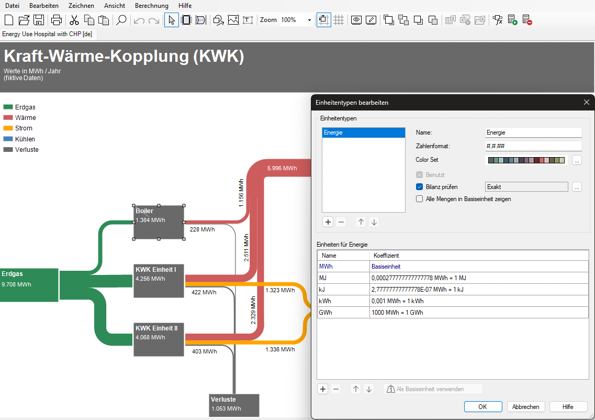
Task: Switch to edit mode pencil icon
Action: pyautogui.click(x=371, y=20)
